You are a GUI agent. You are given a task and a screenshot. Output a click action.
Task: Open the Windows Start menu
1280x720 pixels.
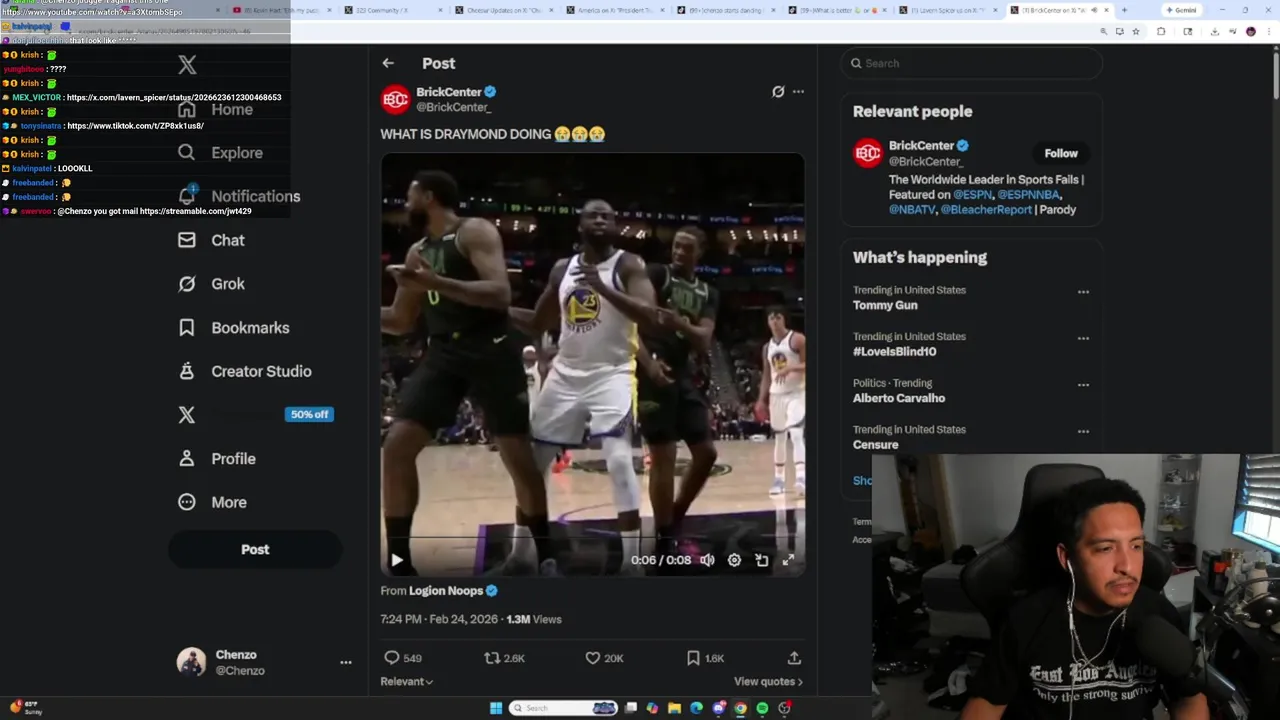(496, 708)
